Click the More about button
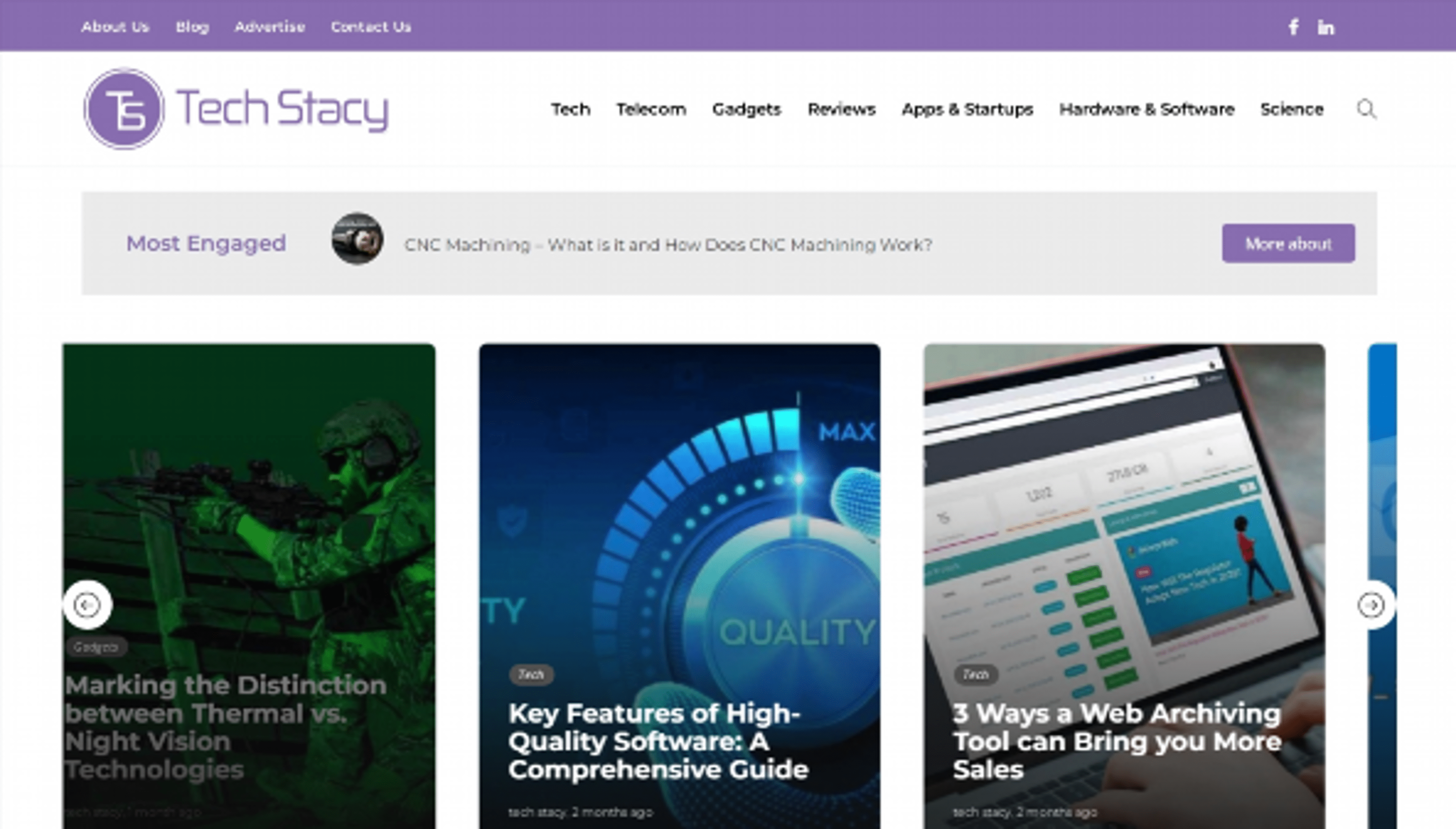1456x829 pixels. [x=1289, y=244]
